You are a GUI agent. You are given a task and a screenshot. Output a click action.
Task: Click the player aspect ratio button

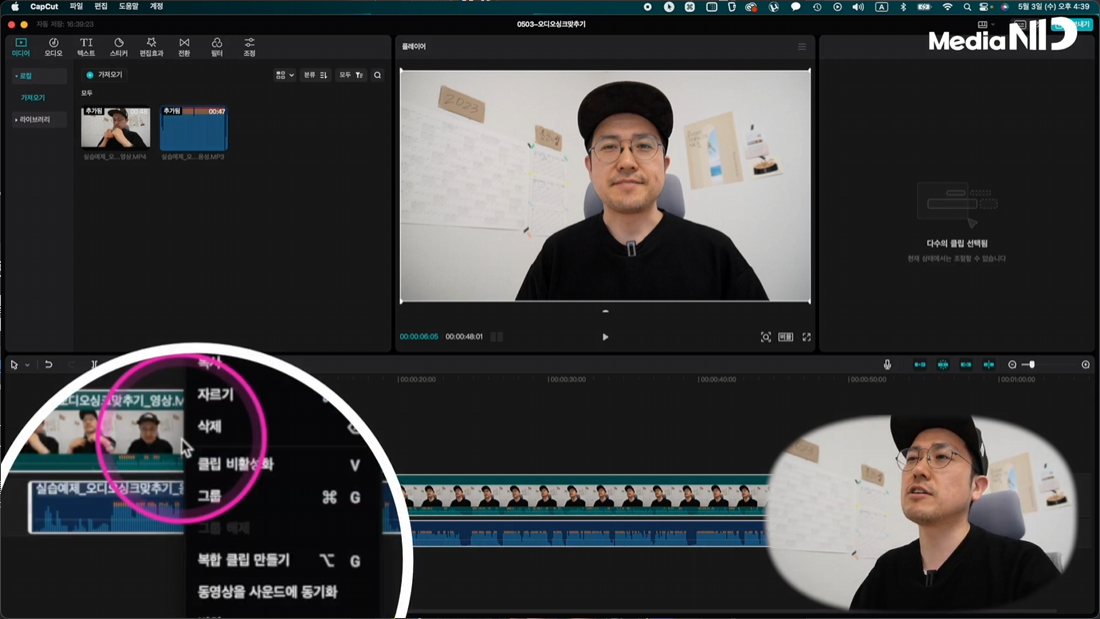[786, 337]
